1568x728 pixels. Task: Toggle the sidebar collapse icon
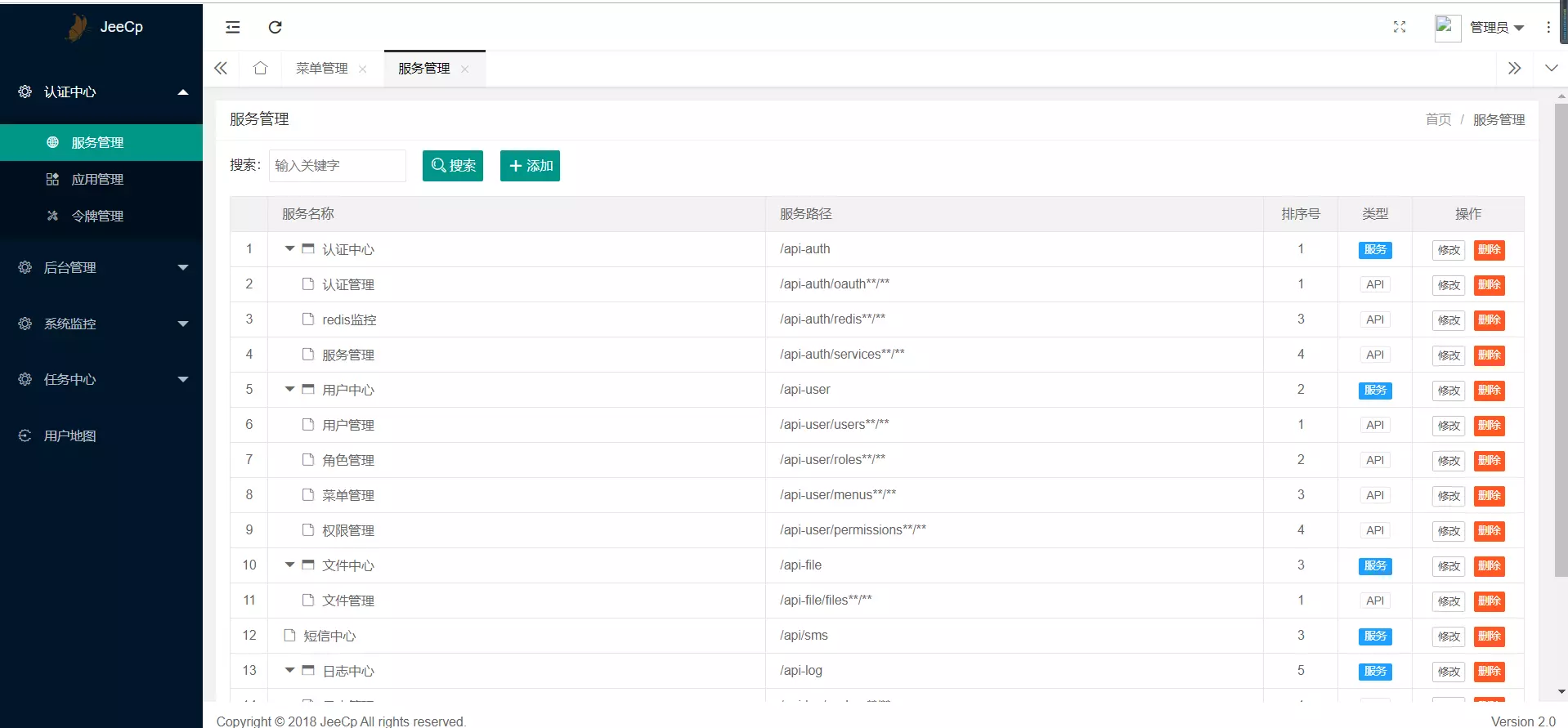pos(233,27)
